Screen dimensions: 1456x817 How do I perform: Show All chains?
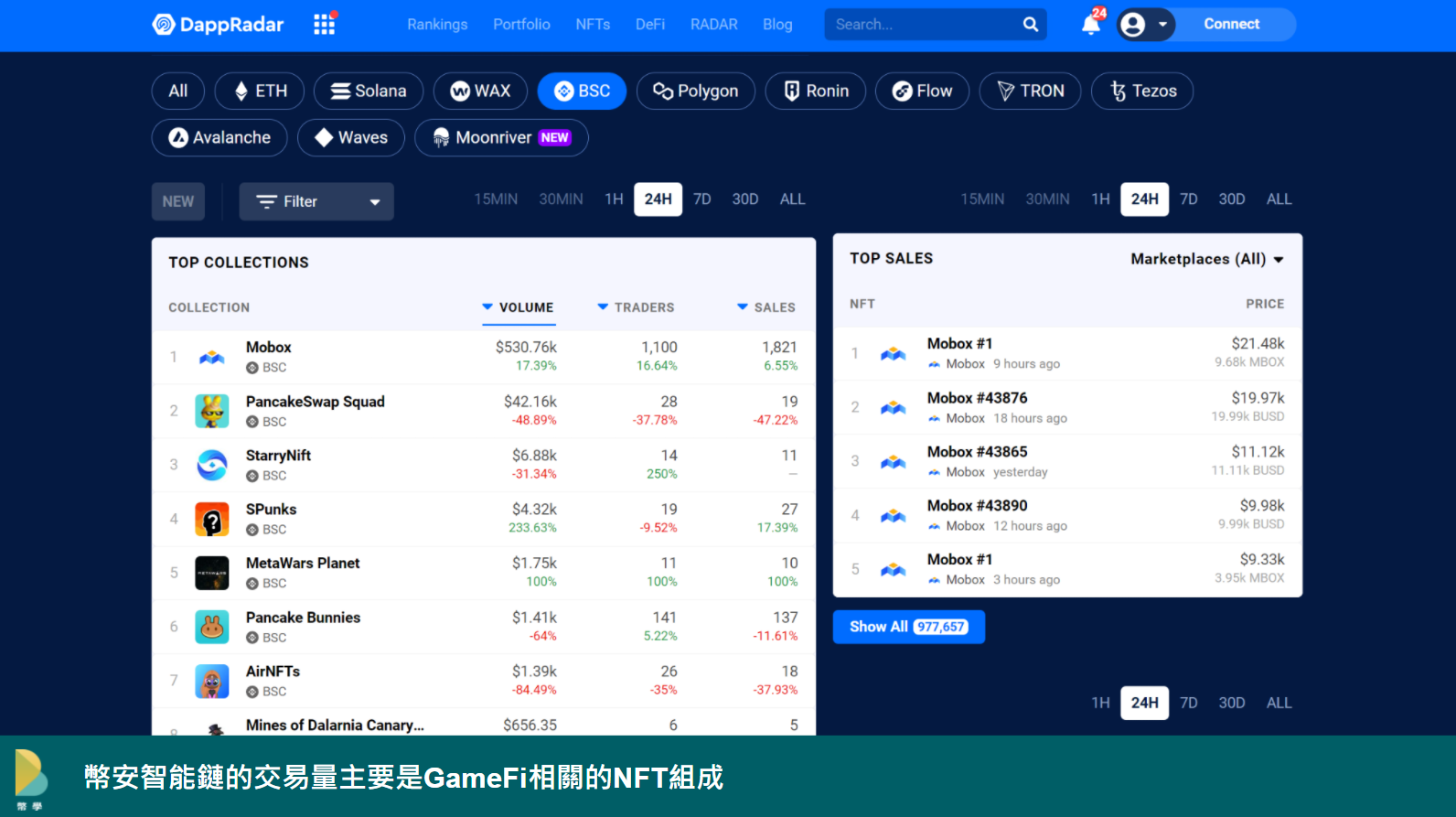178,91
